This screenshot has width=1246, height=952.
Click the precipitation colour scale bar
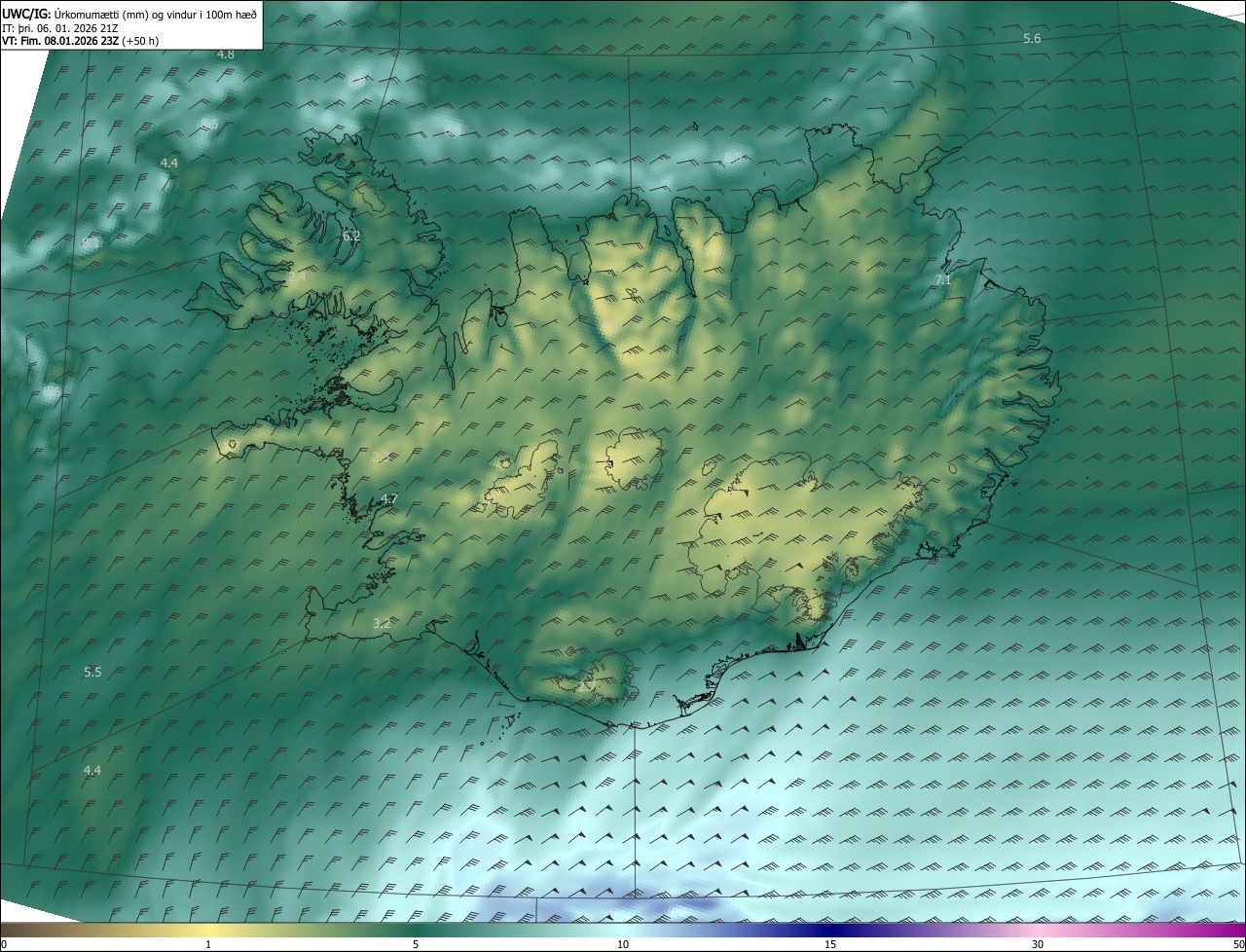623,930
